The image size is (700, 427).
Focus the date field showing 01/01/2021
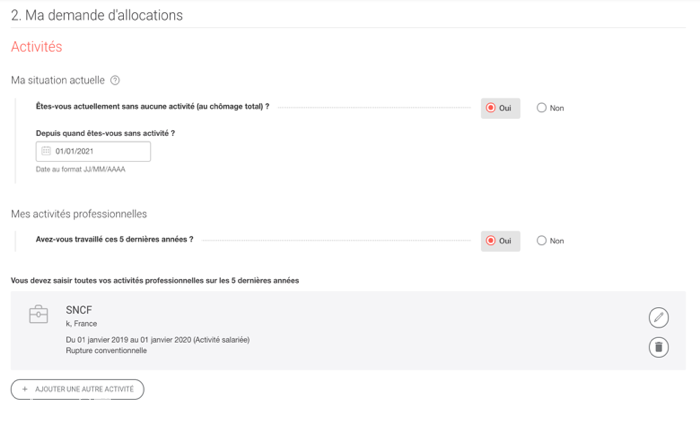click(93, 151)
